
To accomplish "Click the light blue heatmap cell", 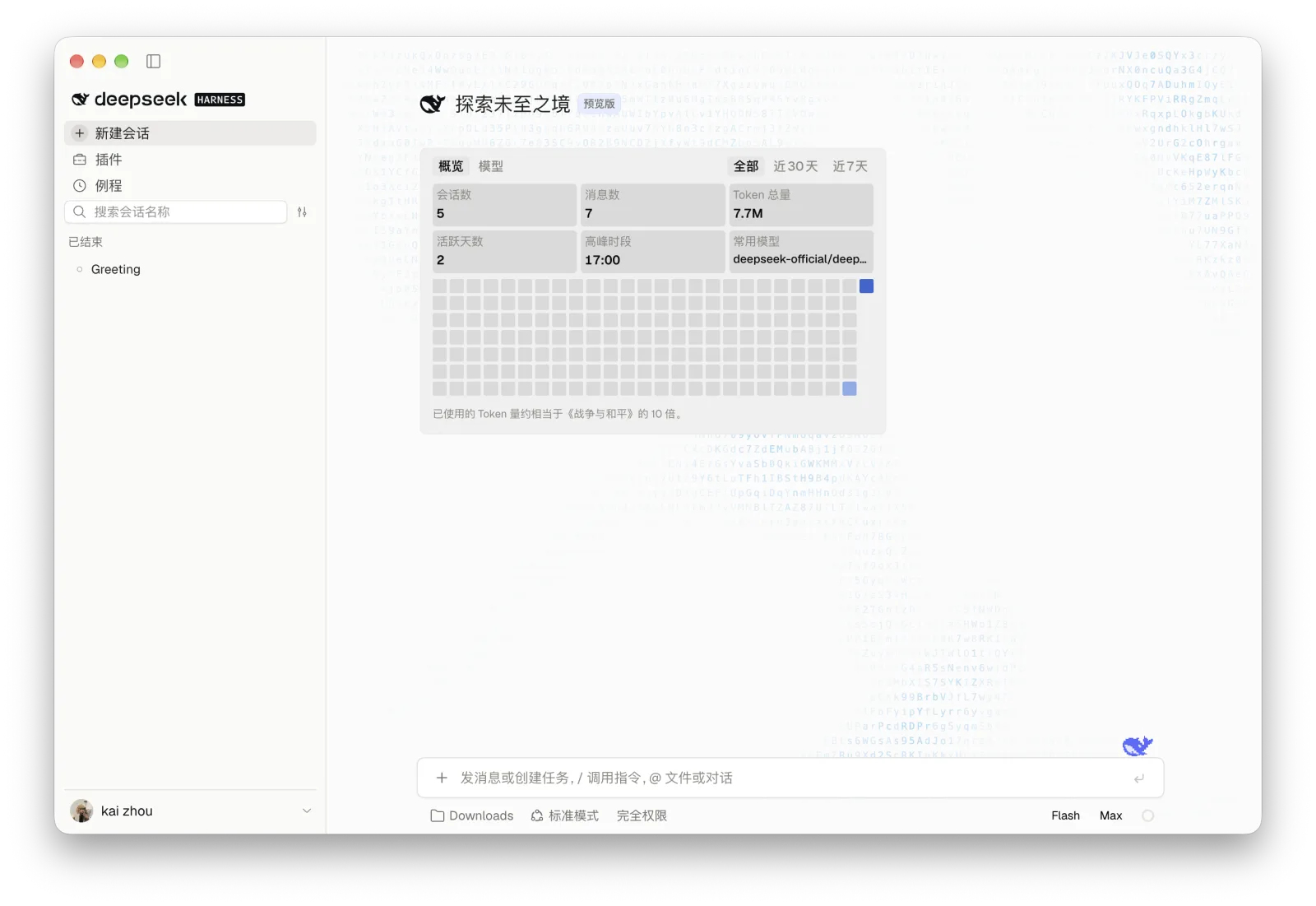I will click(x=850, y=388).
